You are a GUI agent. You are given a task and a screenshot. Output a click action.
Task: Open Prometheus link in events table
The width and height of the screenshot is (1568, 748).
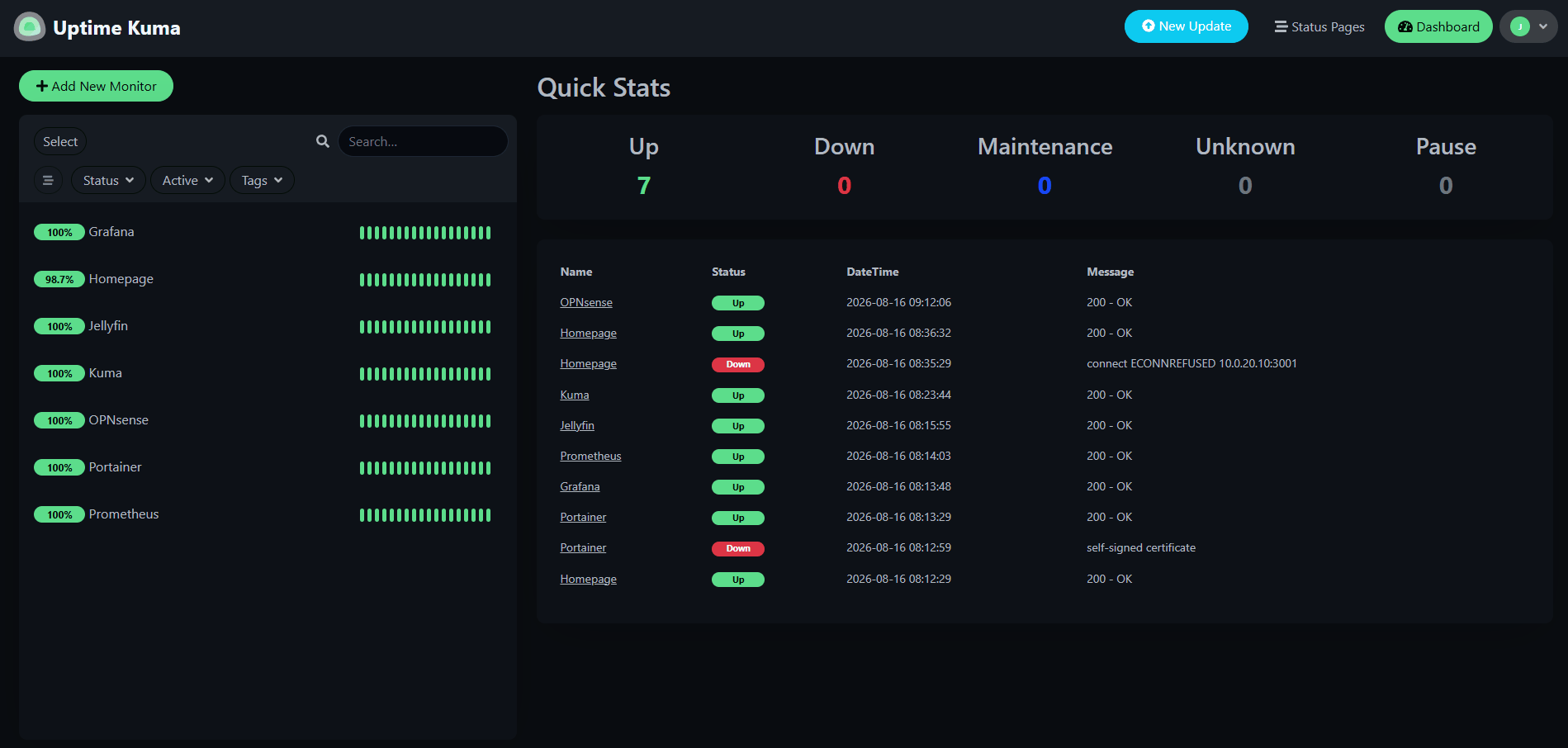tap(590, 456)
